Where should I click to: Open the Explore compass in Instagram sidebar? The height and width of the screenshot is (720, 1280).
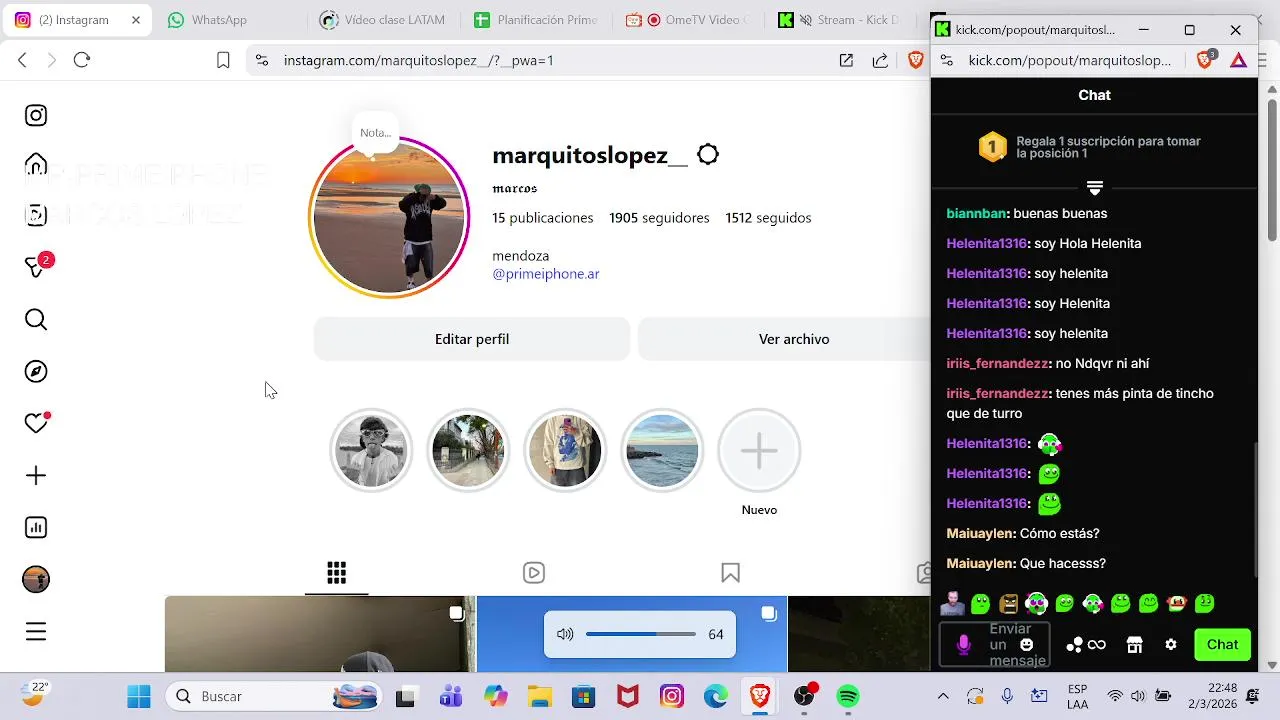tap(36, 372)
